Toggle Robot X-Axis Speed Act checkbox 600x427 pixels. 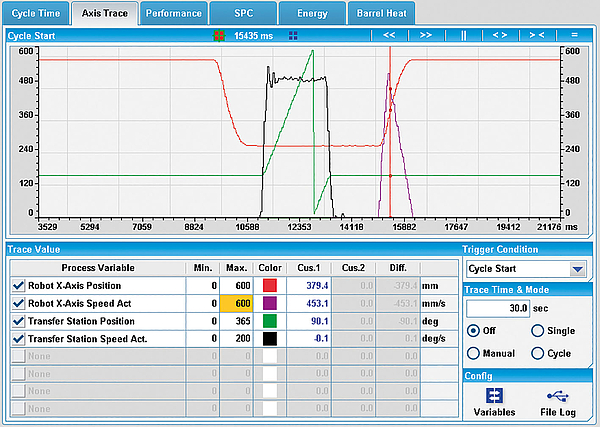pyautogui.click(x=18, y=303)
